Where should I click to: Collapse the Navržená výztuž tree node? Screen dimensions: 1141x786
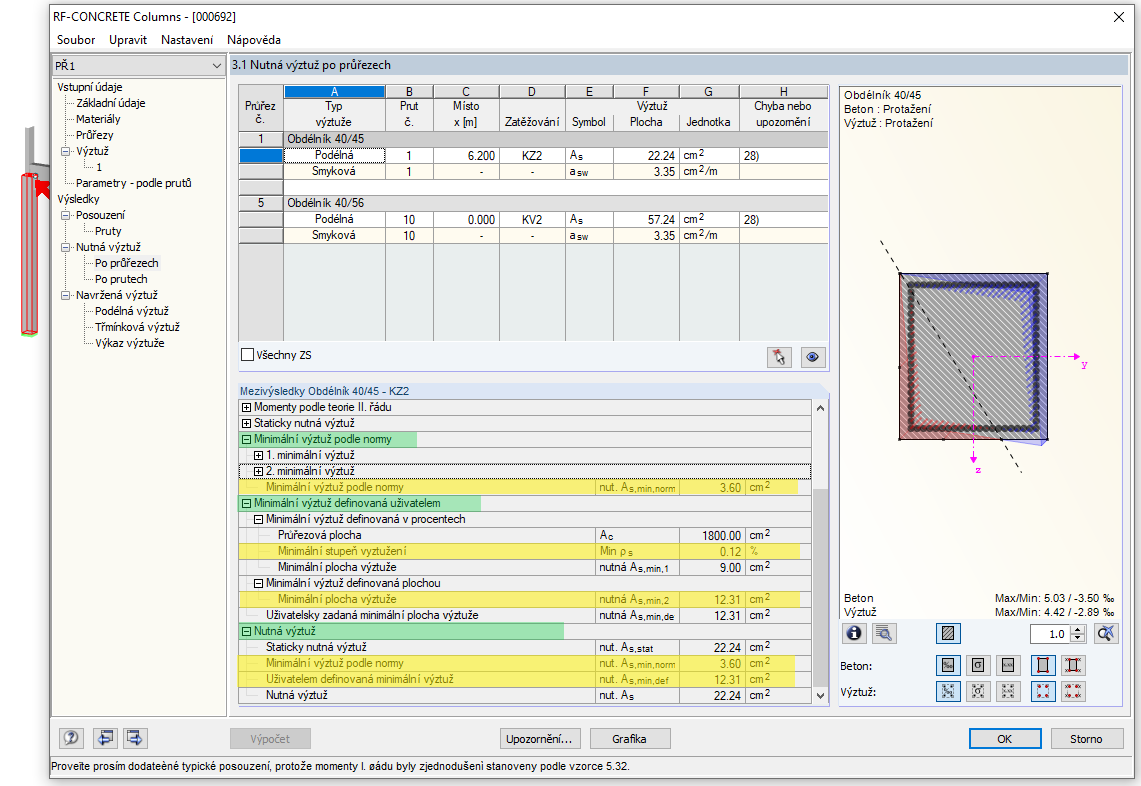click(x=65, y=295)
